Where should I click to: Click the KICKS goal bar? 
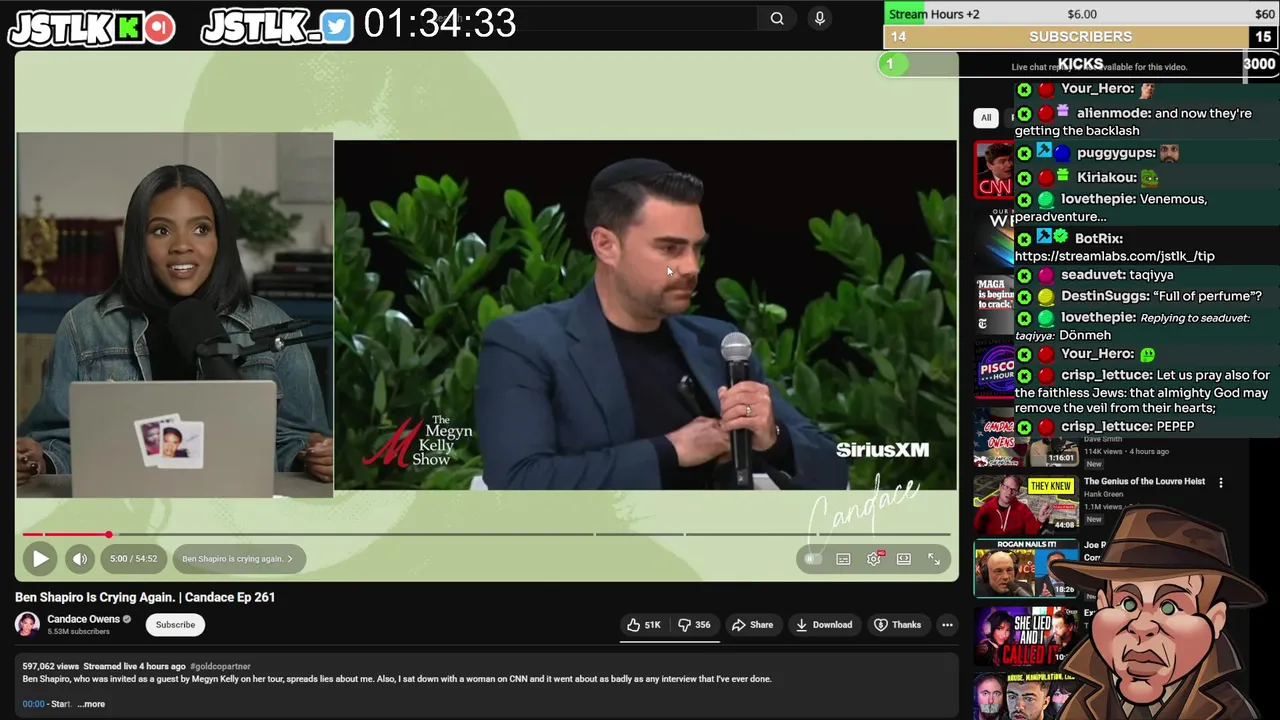1081,64
